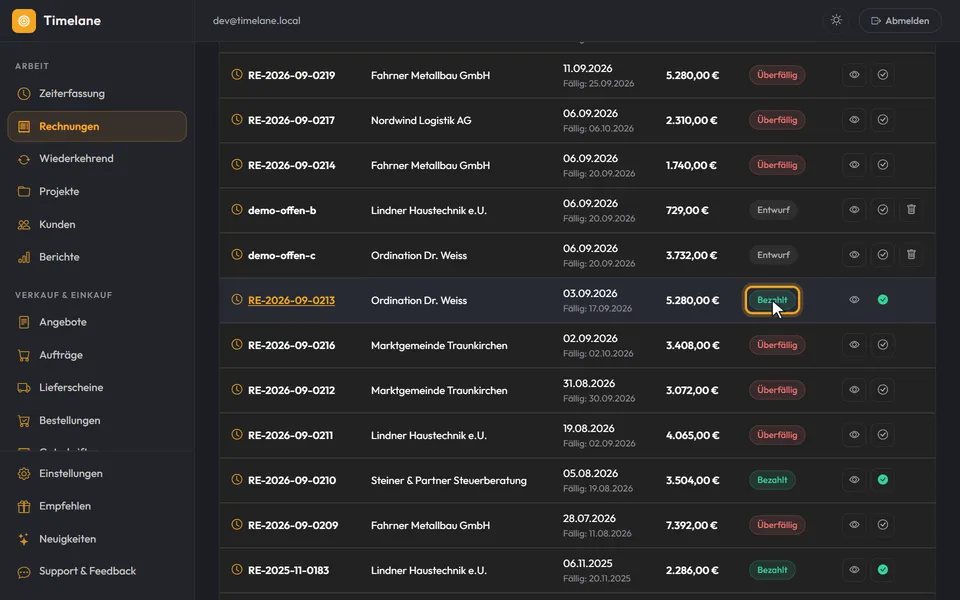Unmark paid status on RE-2026-09-0210
The width and height of the screenshot is (960, 600).
pyautogui.click(x=883, y=479)
